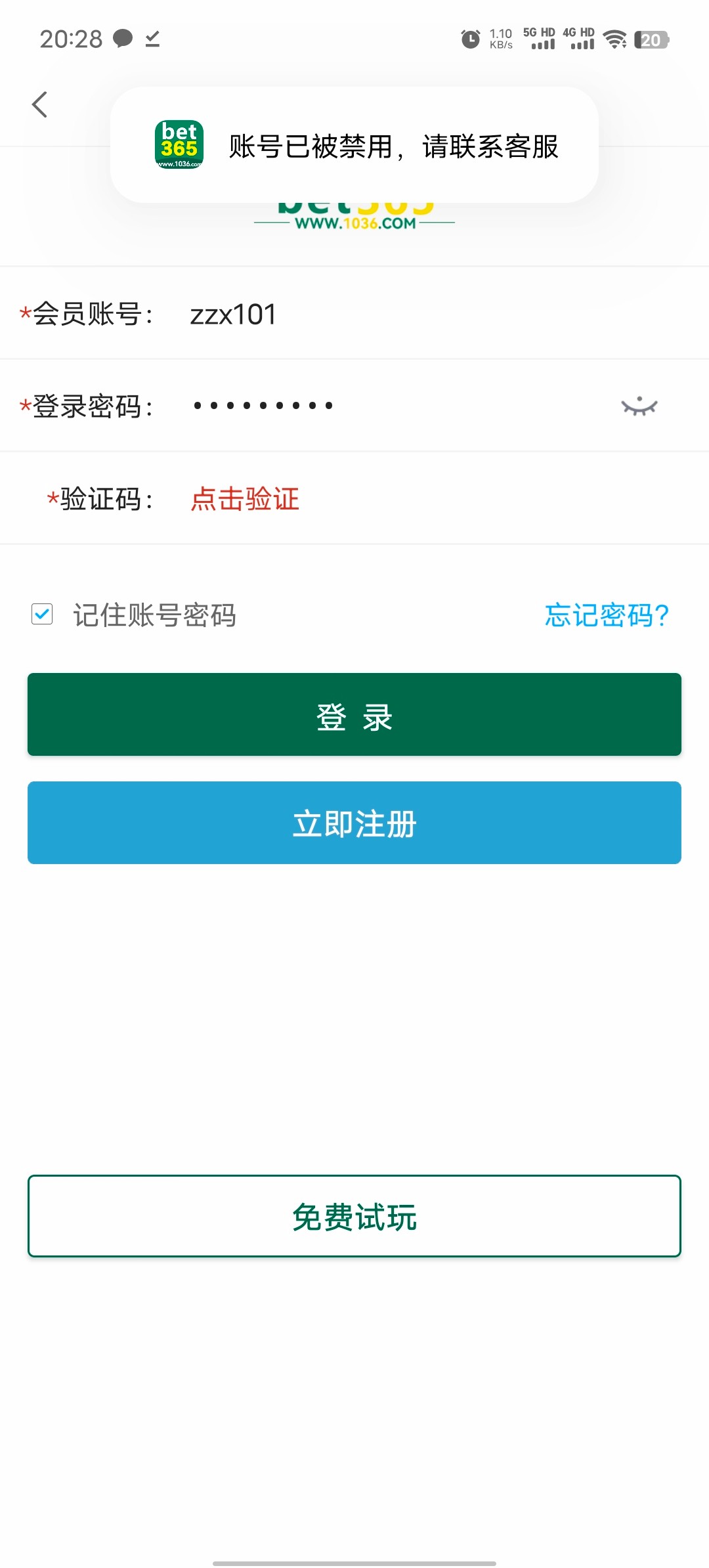Focus the 登录密码 input field
The height and width of the screenshot is (1568, 709).
coord(394,406)
